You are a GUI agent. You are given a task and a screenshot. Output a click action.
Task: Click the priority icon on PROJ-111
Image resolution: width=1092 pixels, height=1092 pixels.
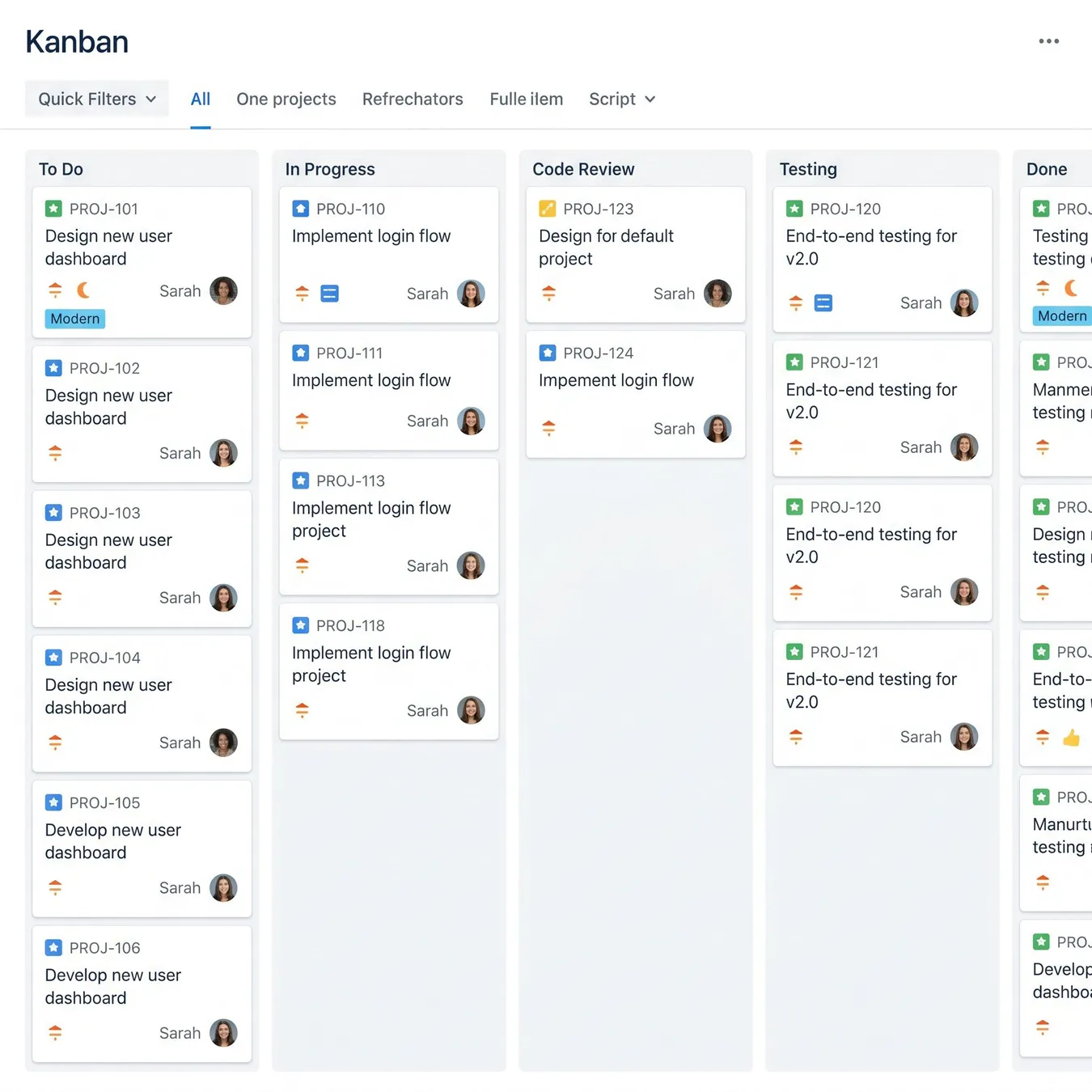tap(302, 421)
